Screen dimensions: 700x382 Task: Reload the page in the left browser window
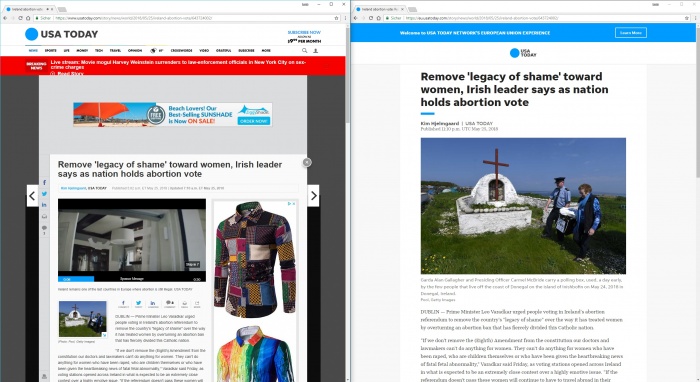(x=20, y=18)
